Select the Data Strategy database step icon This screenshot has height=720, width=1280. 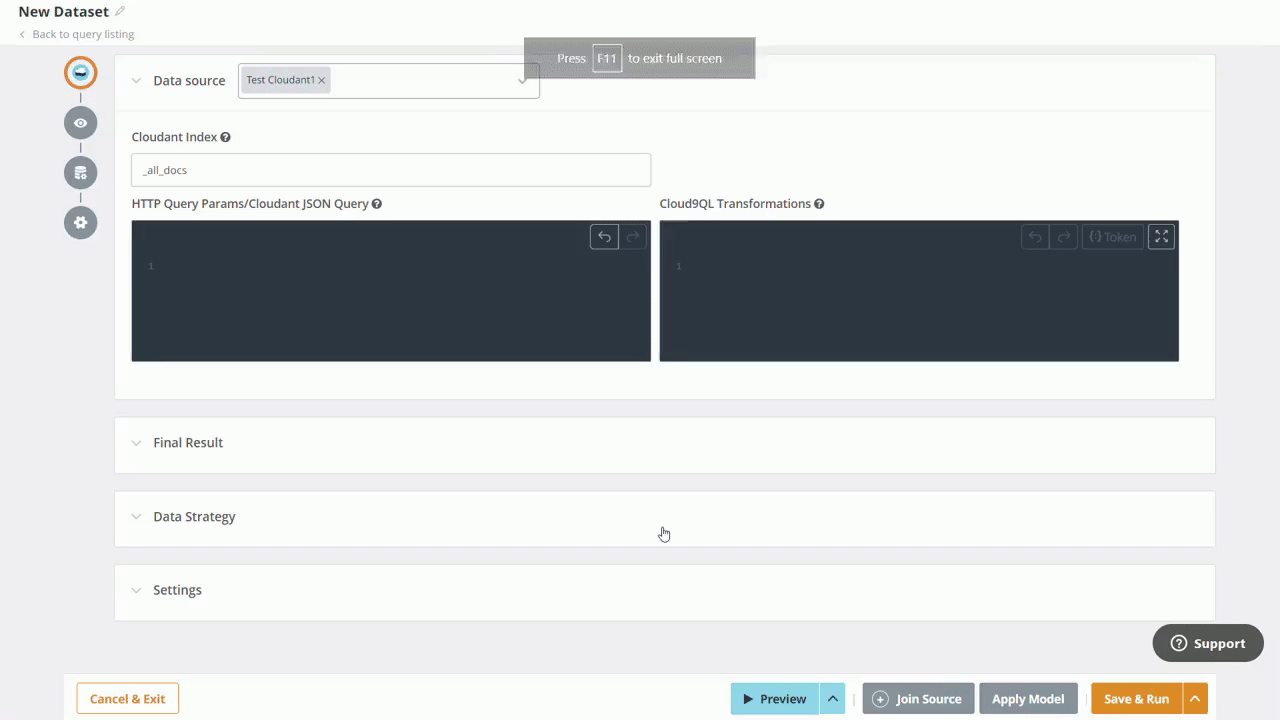coord(80,172)
